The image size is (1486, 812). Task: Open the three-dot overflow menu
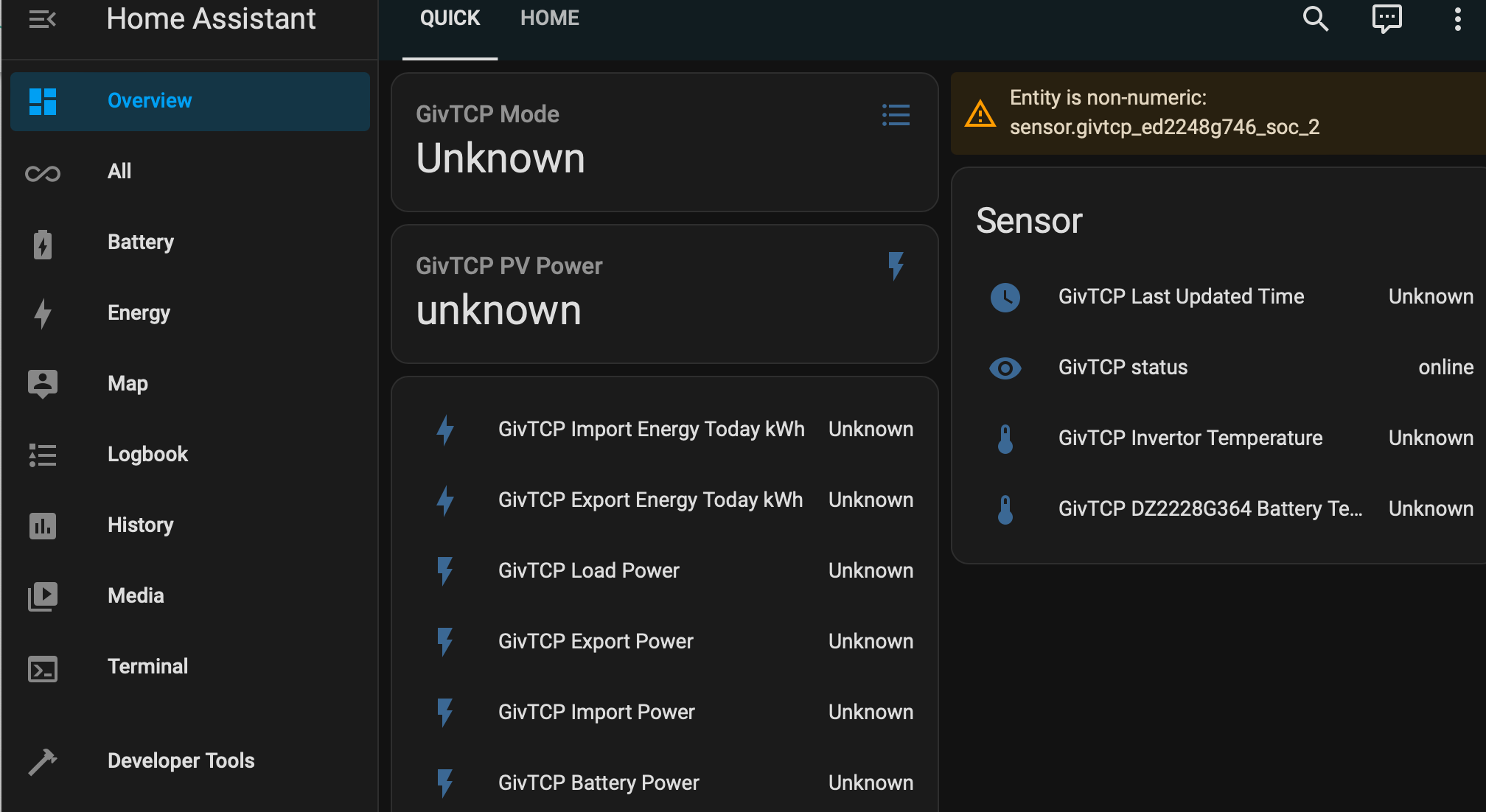pos(1457,18)
